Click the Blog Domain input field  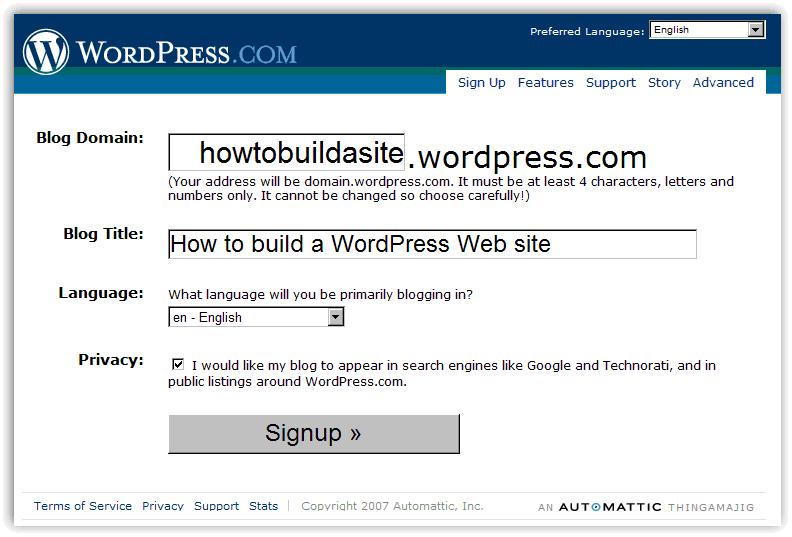coord(286,152)
